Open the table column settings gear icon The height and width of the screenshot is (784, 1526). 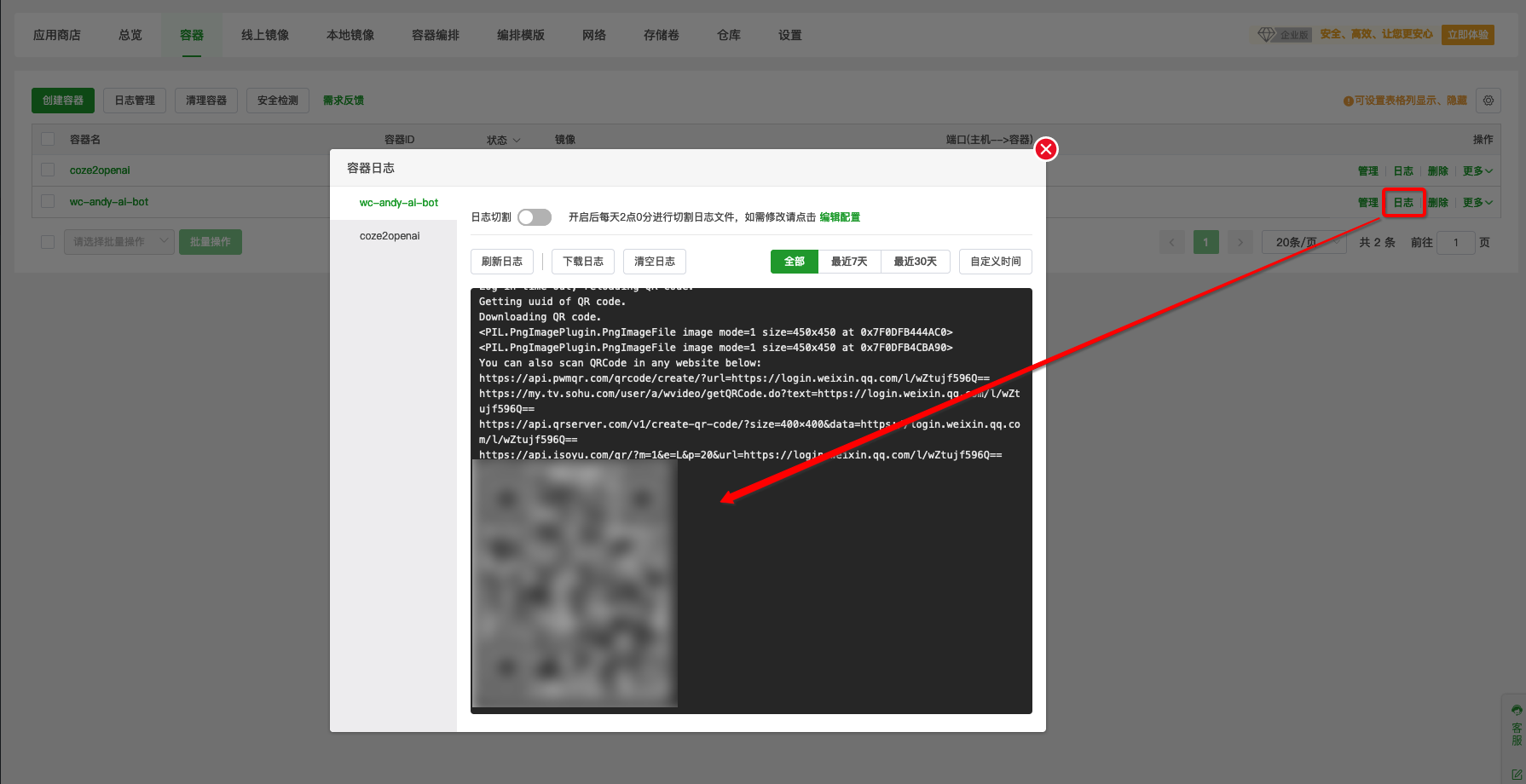pos(1488,101)
